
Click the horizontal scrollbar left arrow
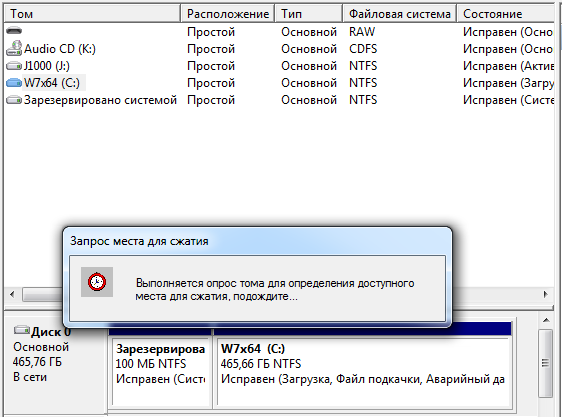coord(12,294)
